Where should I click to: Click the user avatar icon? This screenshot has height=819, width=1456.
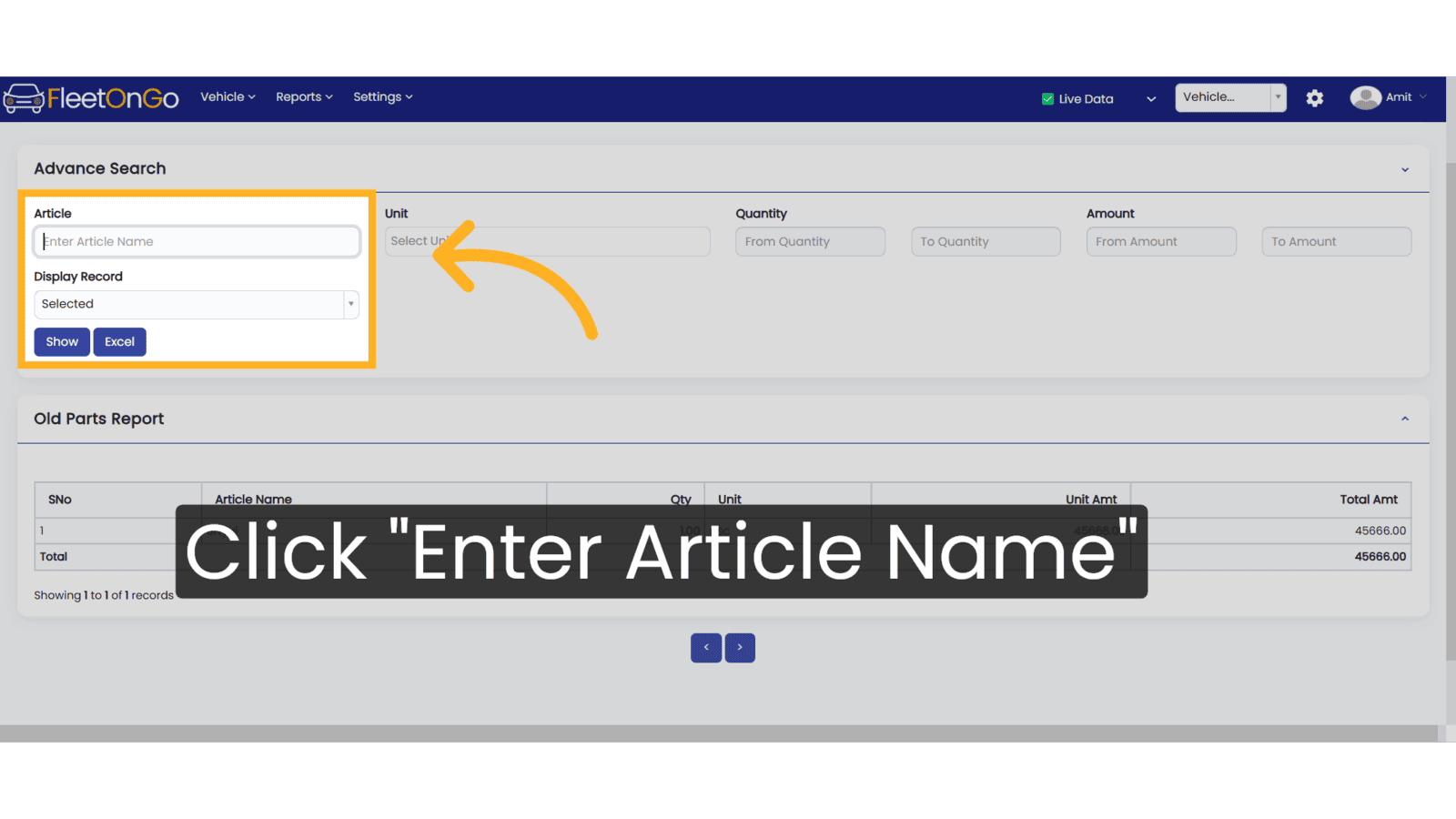tap(1365, 97)
